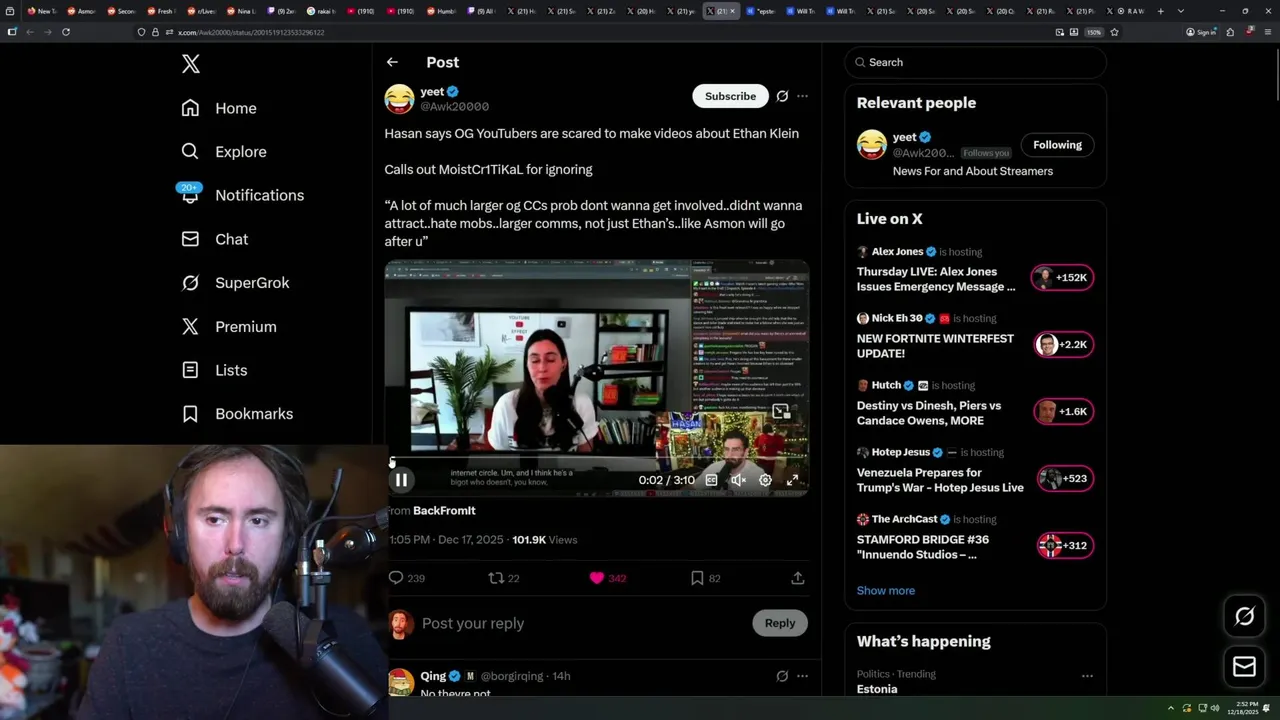Unlike the post with 342 likes

608,578
